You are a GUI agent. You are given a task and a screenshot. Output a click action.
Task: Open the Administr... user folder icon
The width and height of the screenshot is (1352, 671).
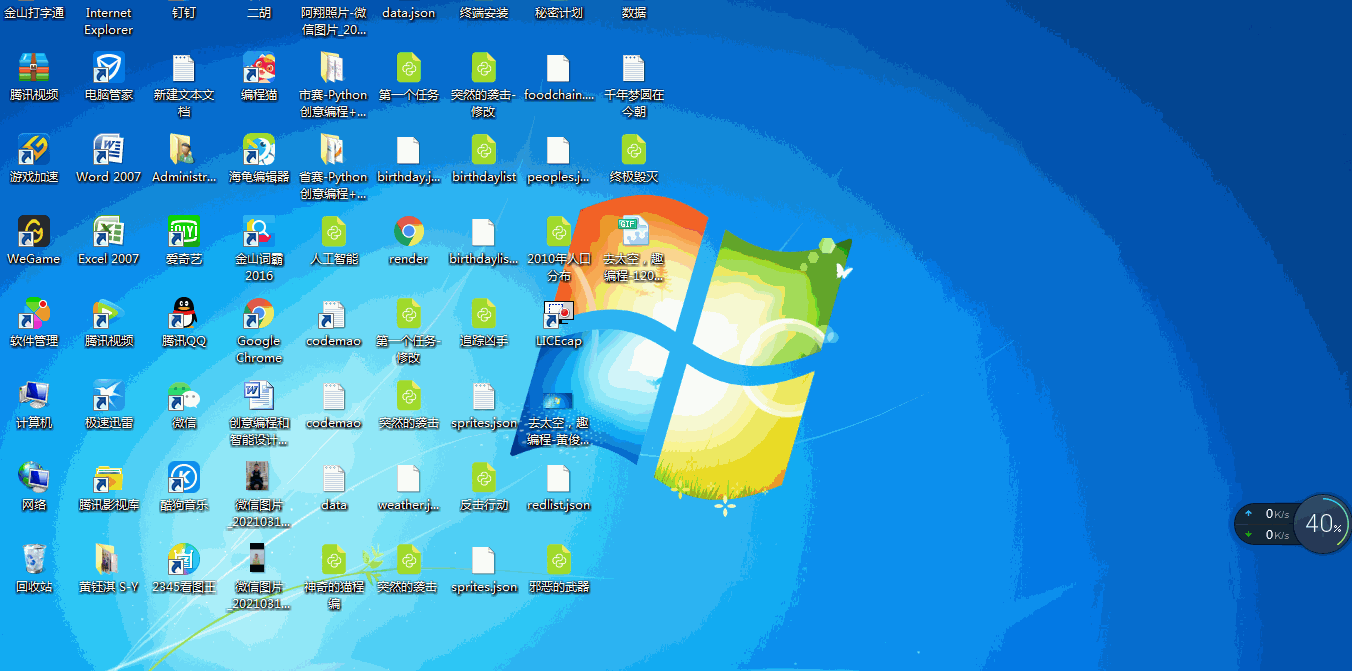click(x=184, y=150)
